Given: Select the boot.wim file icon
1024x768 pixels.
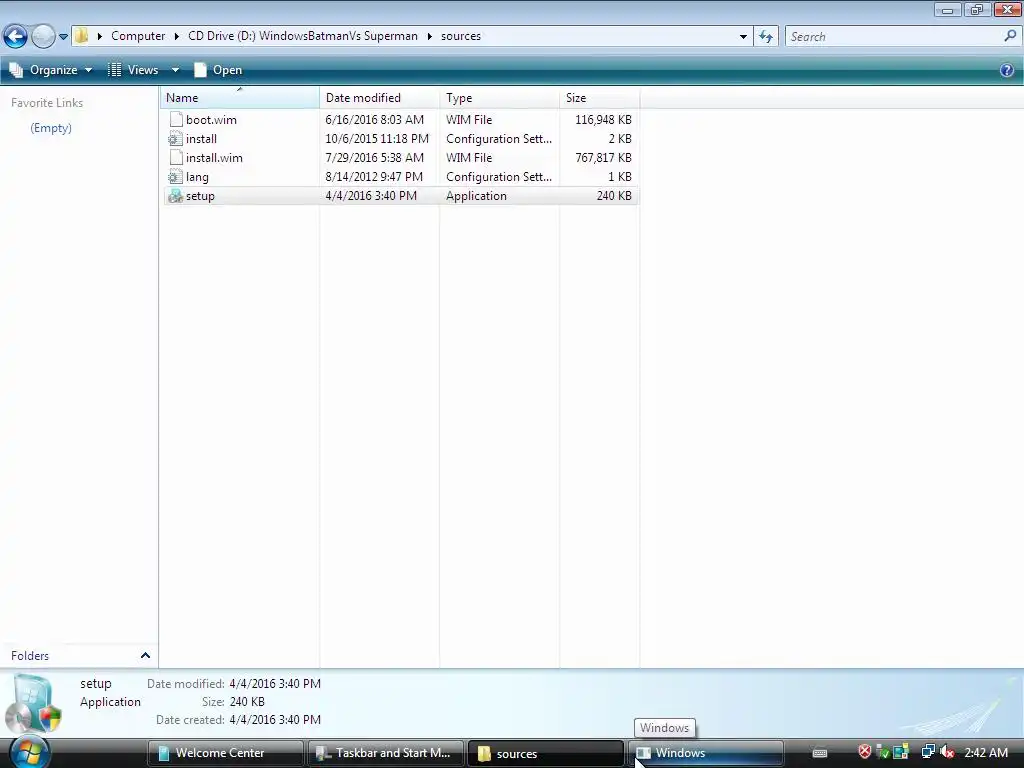Looking at the screenshot, I should (176, 120).
